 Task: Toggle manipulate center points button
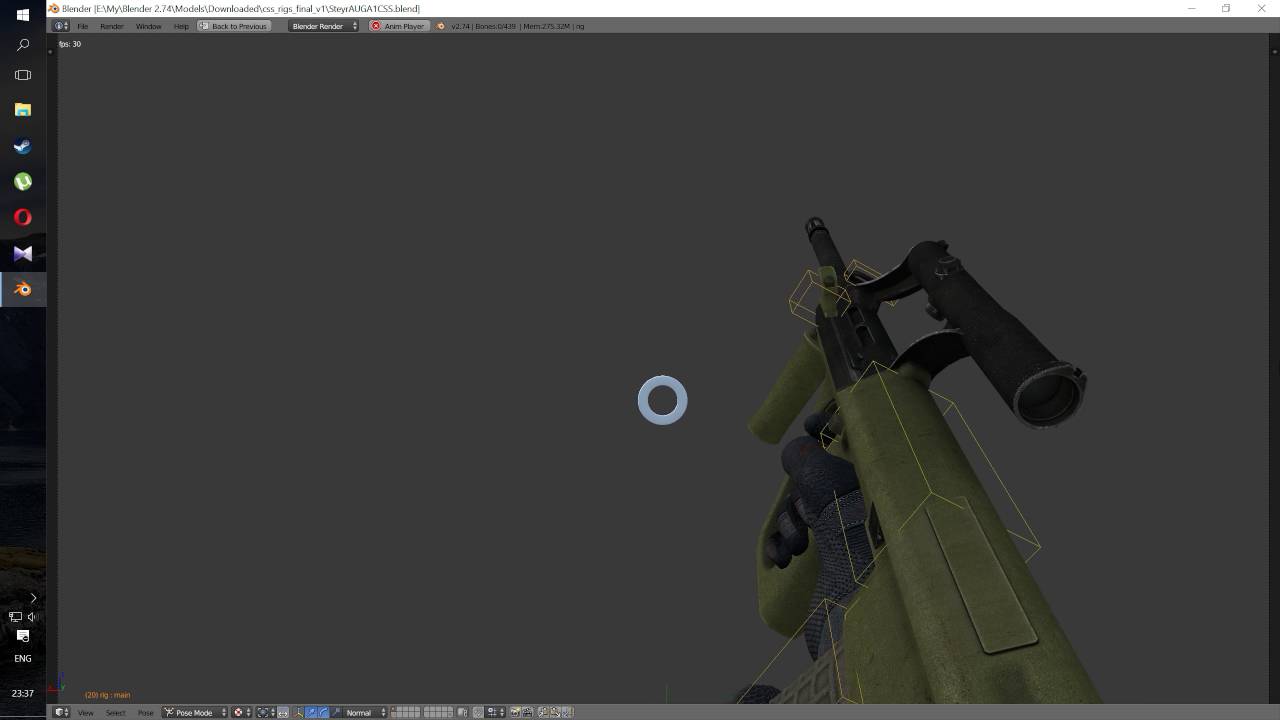pos(283,712)
